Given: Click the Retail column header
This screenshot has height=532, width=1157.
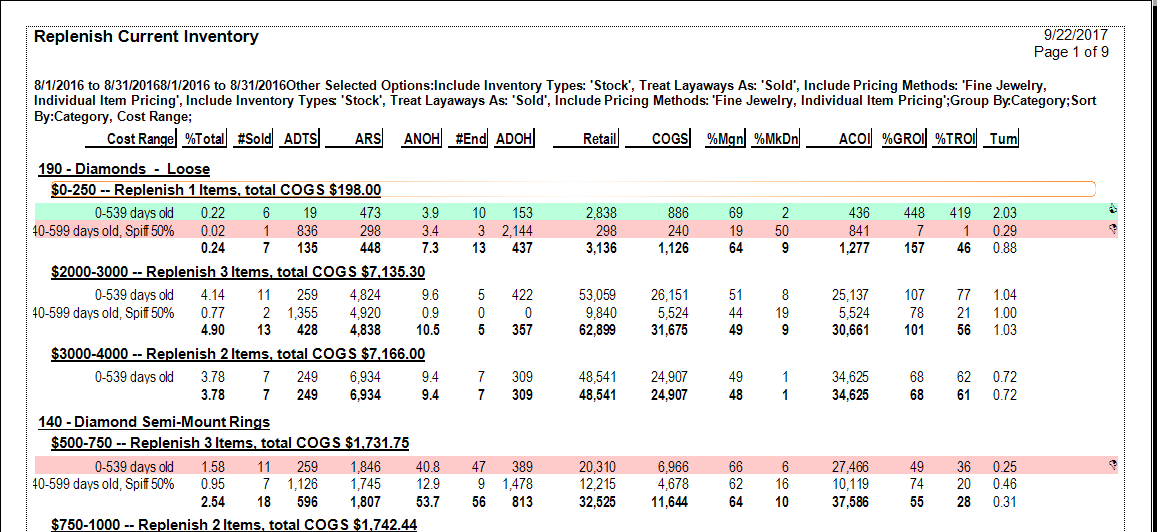Looking at the screenshot, I should click(x=600, y=139).
